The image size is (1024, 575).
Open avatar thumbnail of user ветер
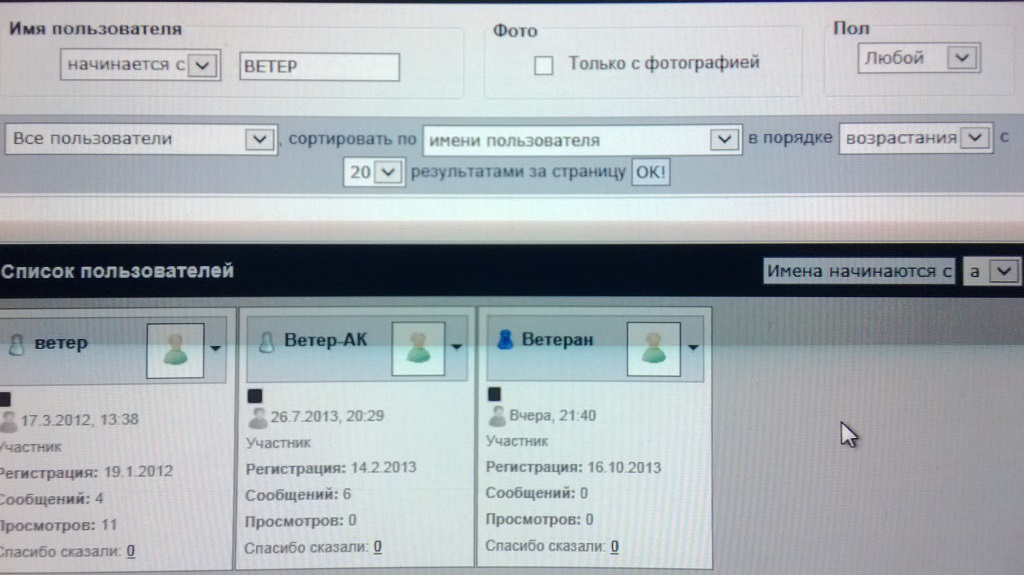(175, 349)
